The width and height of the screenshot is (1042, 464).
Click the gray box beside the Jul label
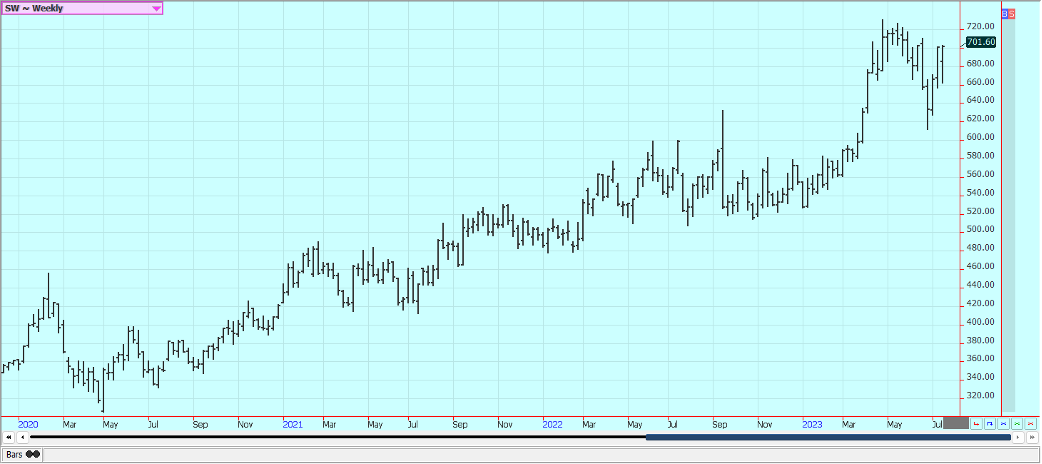[956, 423]
